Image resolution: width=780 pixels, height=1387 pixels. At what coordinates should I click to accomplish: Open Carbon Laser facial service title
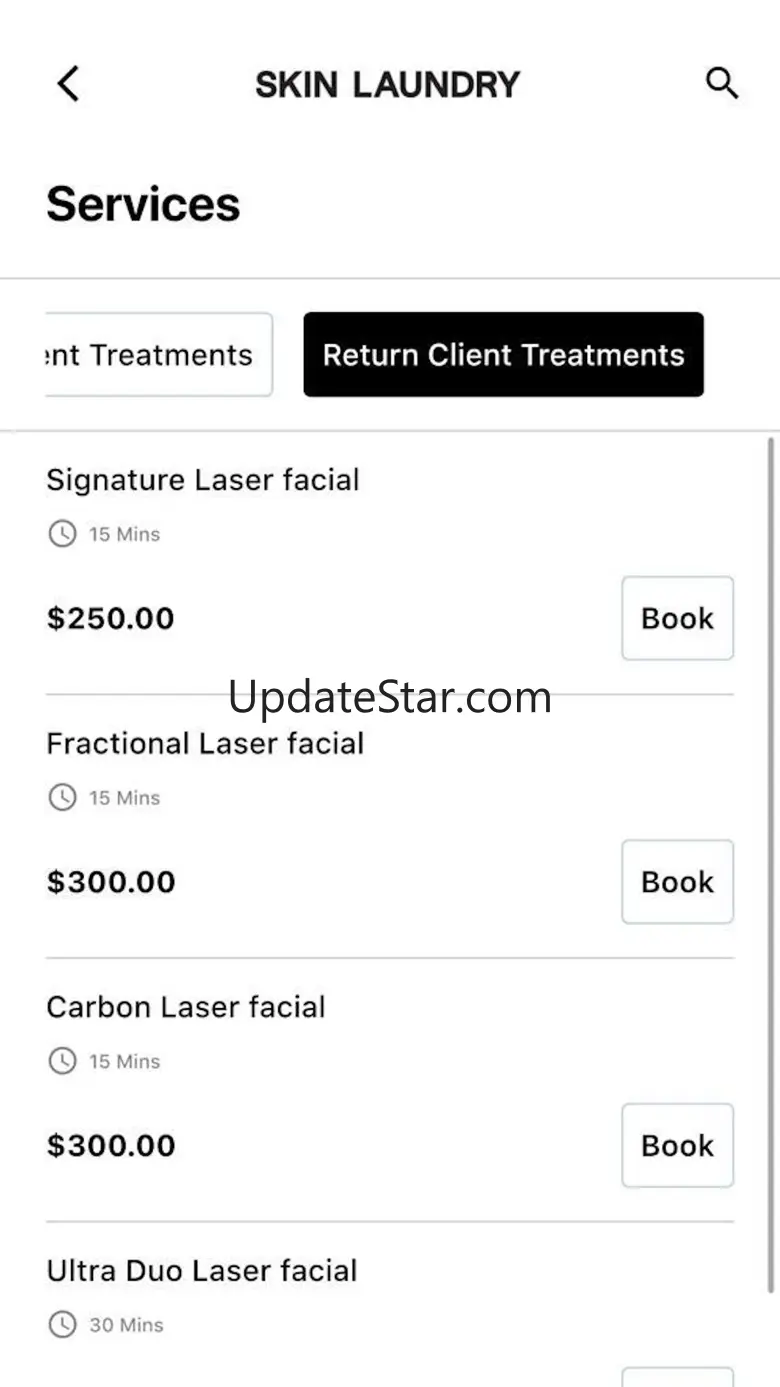click(x=186, y=1007)
